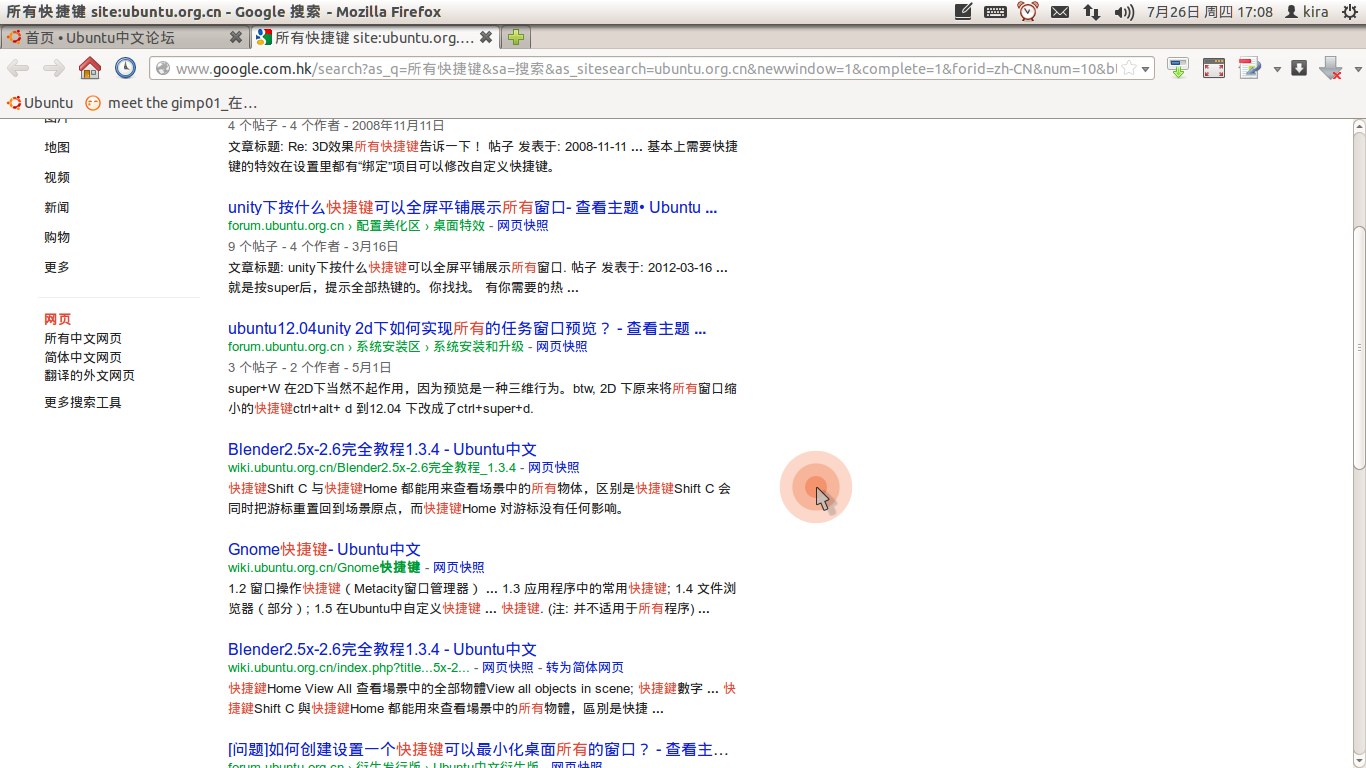Open the green download-arrow toolbar icon
The height and width of the screenshot is (768, 1366).
1178,68
